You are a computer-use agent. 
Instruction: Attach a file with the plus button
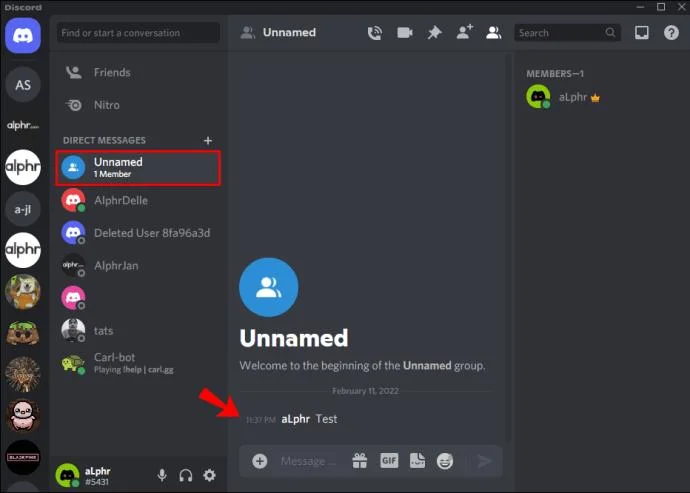pyautogui.click(x=260, y=461)
